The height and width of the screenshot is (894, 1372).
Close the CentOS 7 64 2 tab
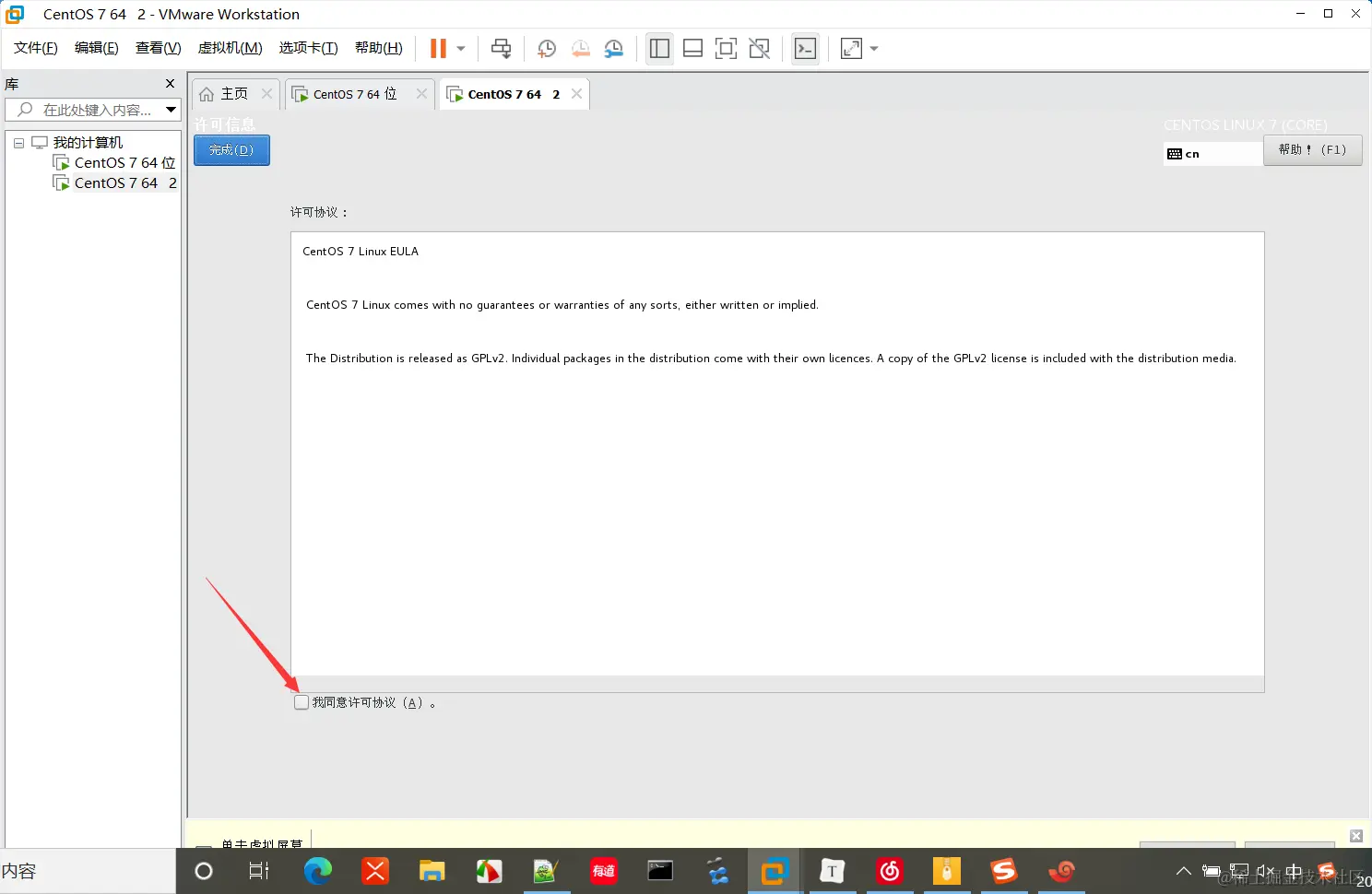pos(576,94)
